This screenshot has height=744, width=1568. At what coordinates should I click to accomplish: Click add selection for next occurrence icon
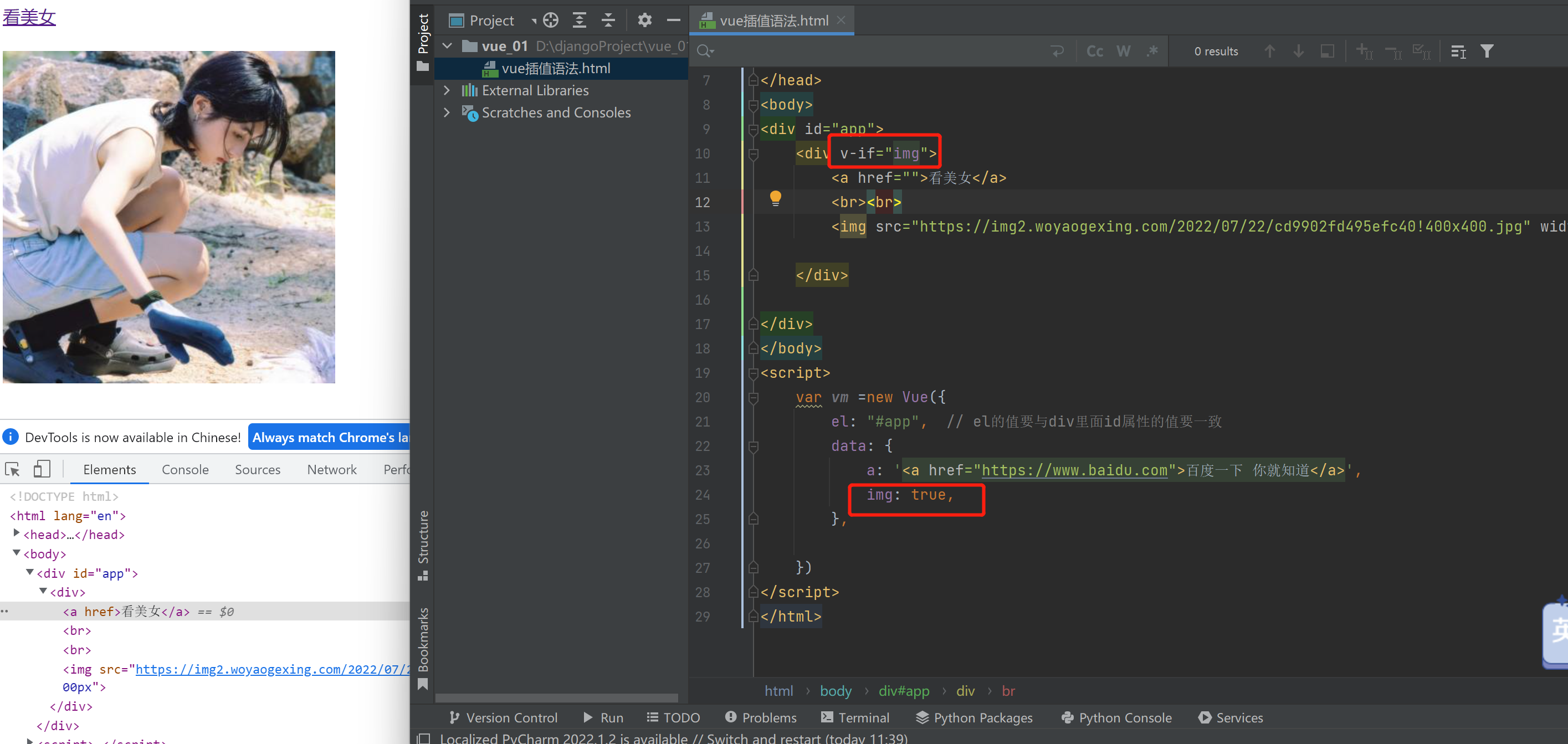[x=1364, y=51]
